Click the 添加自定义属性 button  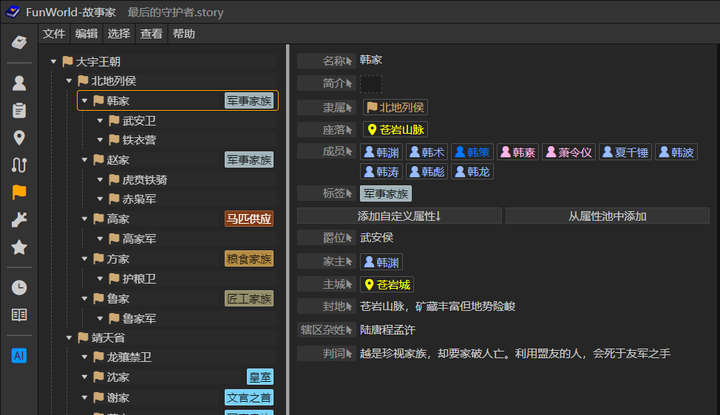pyautogui.click(x=399, y=216)
